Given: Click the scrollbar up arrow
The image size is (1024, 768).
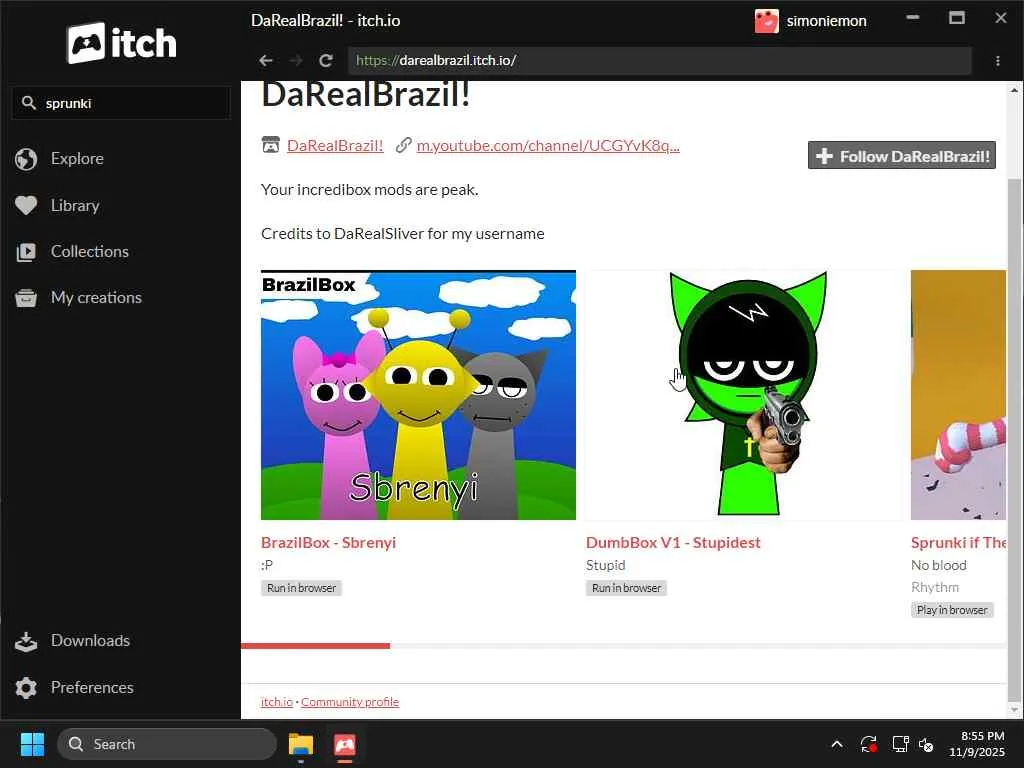Looking at the screenshot, I should coord(1014,90).
